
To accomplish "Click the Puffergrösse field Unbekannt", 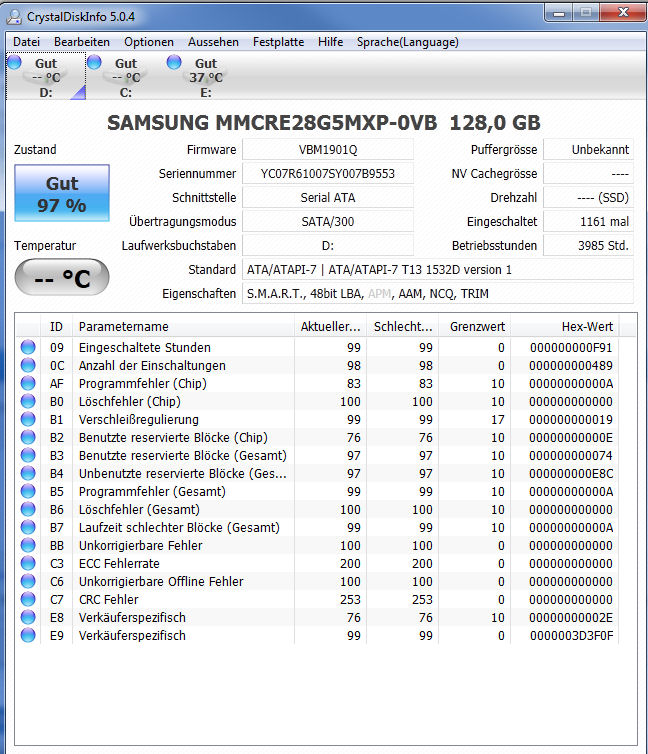I will click(x=588, y=150).
